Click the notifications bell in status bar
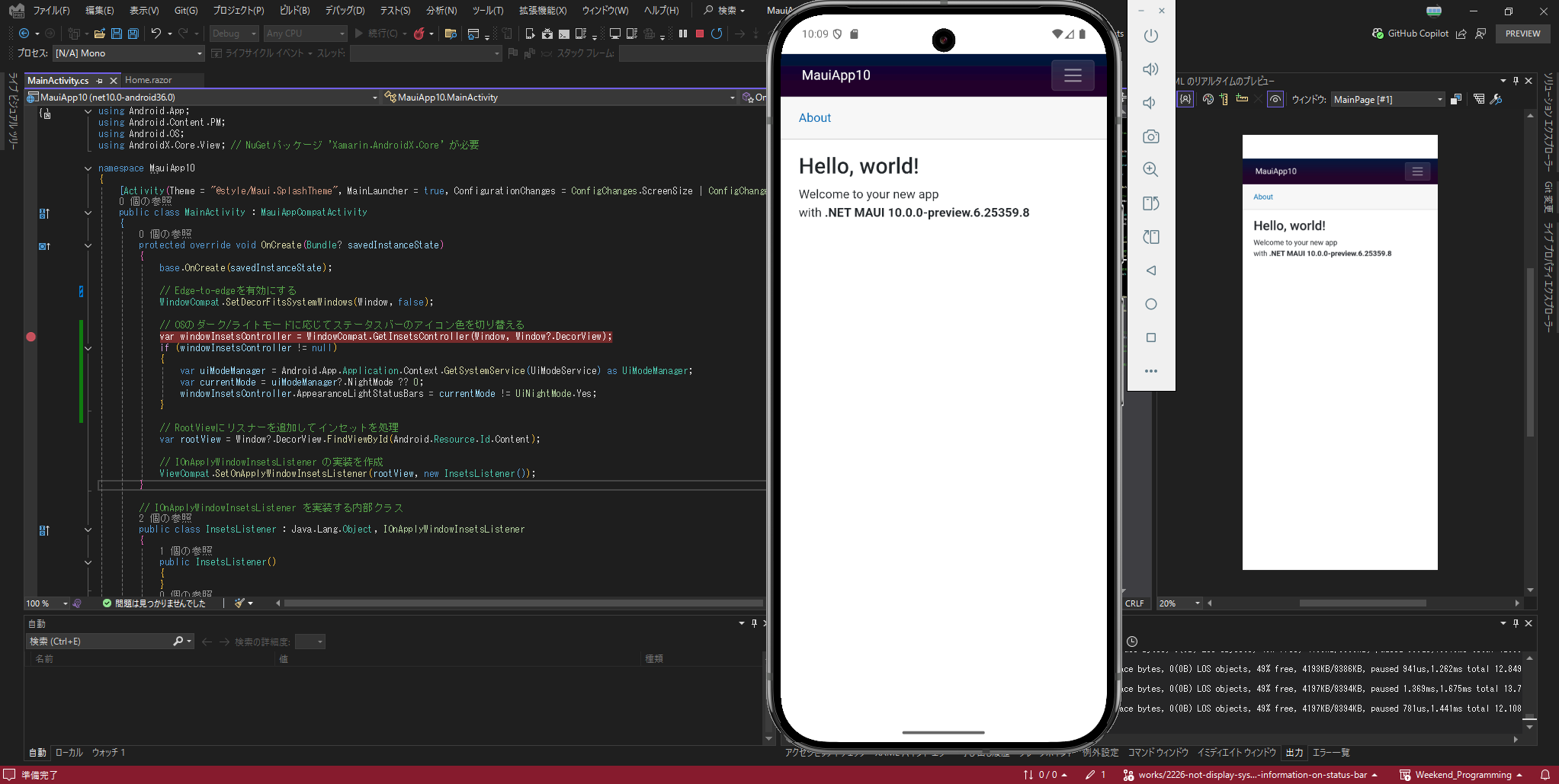Viewport: 1559px width, 784px height. click(x=1545, y=775)
